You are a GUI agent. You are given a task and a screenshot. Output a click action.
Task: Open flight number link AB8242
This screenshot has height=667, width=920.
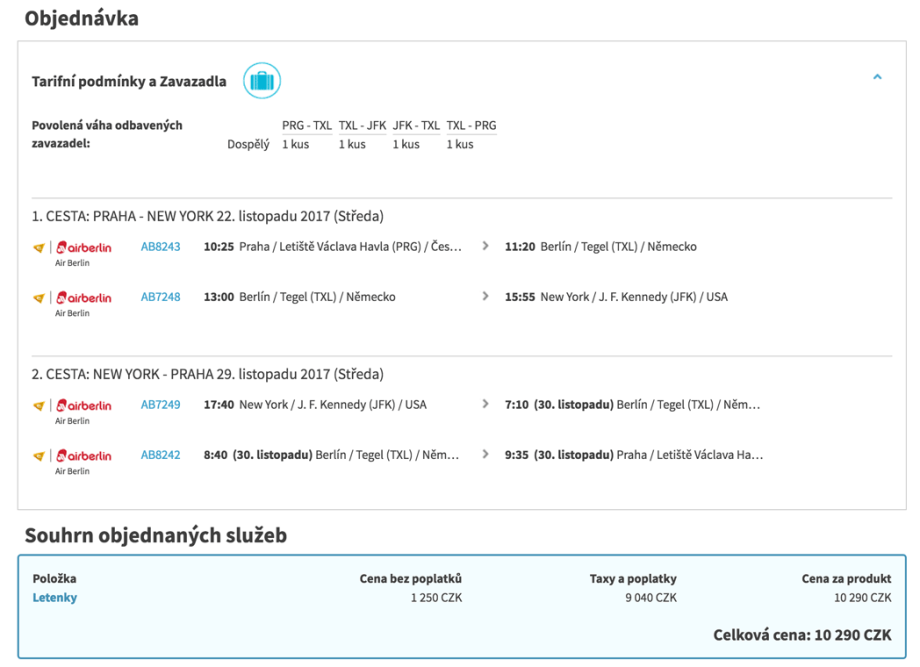pyautogui.click(x=160, y=455)
